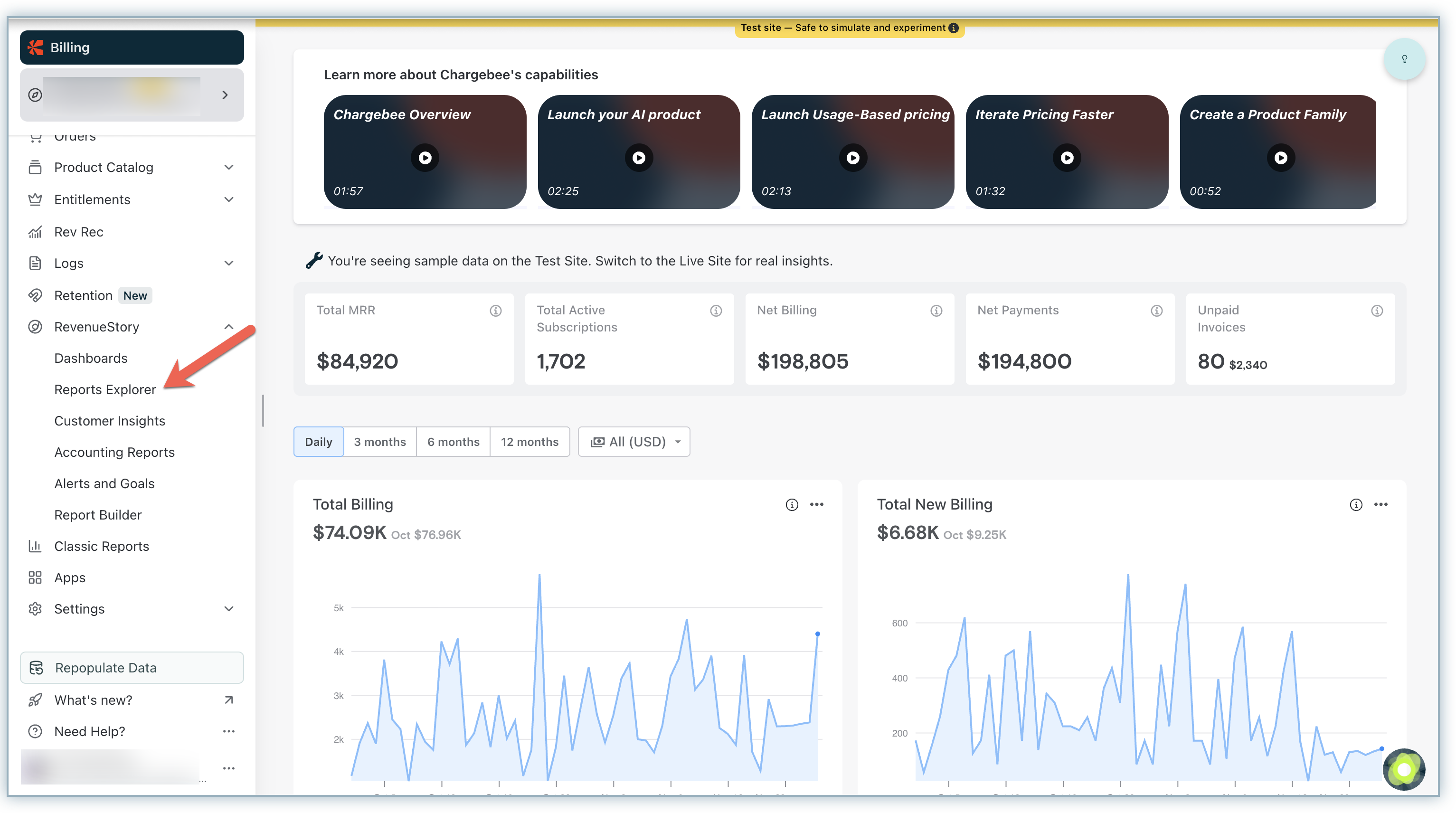Play the Chargebee Overview video
This screenshot has width=1456, height=813.
coord(425,158)
